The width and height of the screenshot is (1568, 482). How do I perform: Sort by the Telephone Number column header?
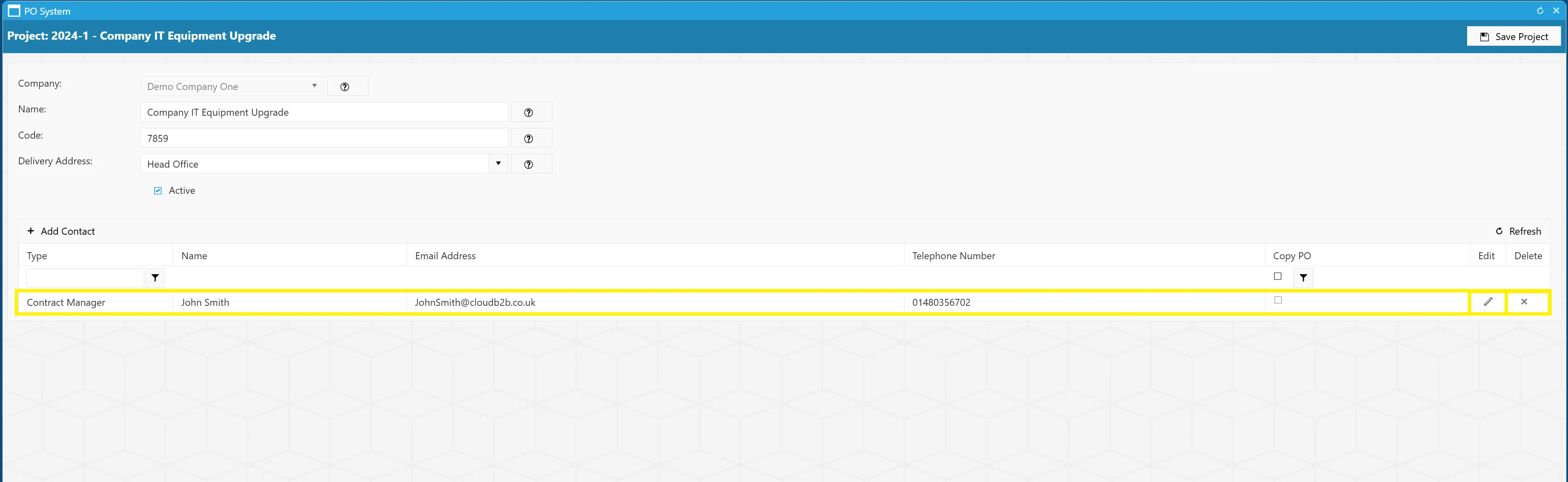coord(1085,256)
